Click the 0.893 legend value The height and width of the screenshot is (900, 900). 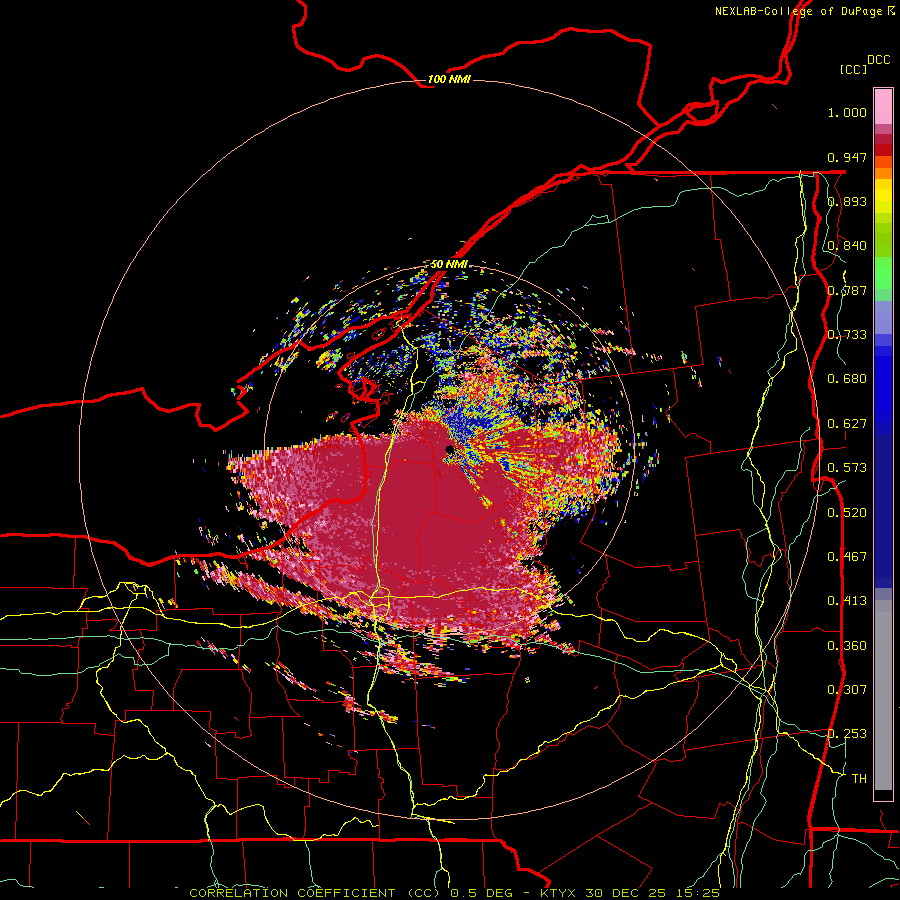(x=847, y=201)
